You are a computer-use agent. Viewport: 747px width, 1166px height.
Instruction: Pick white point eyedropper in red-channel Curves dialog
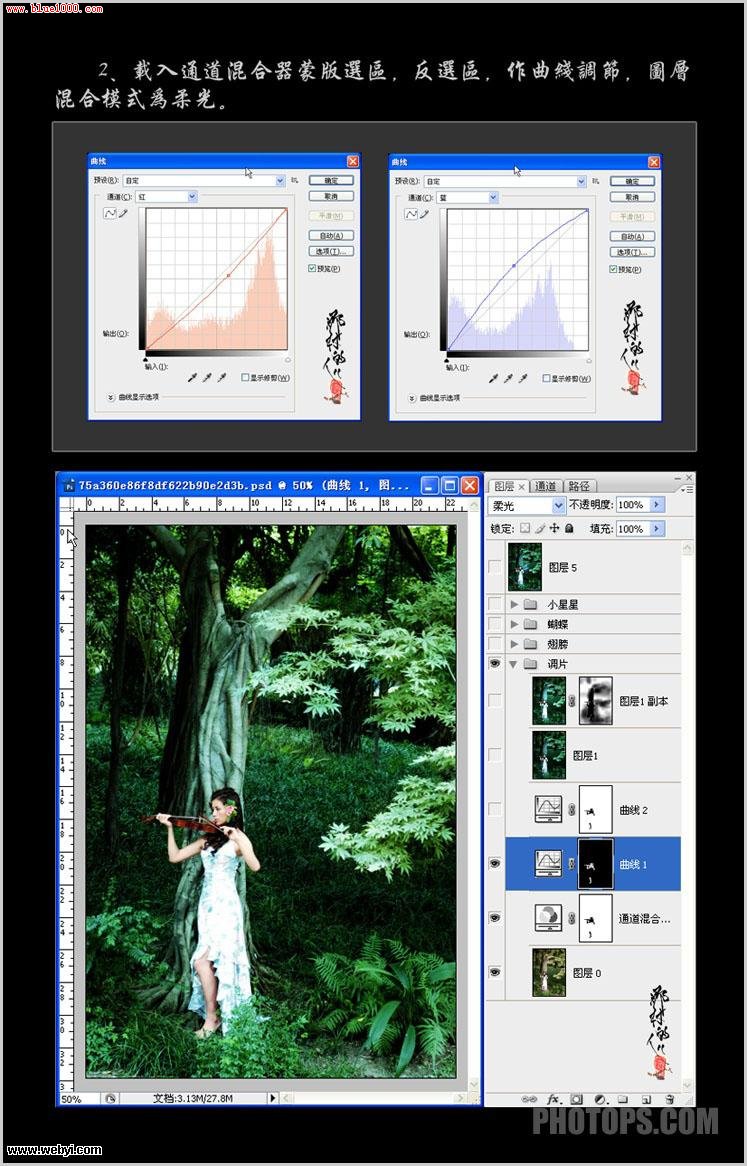click(221, 378)
